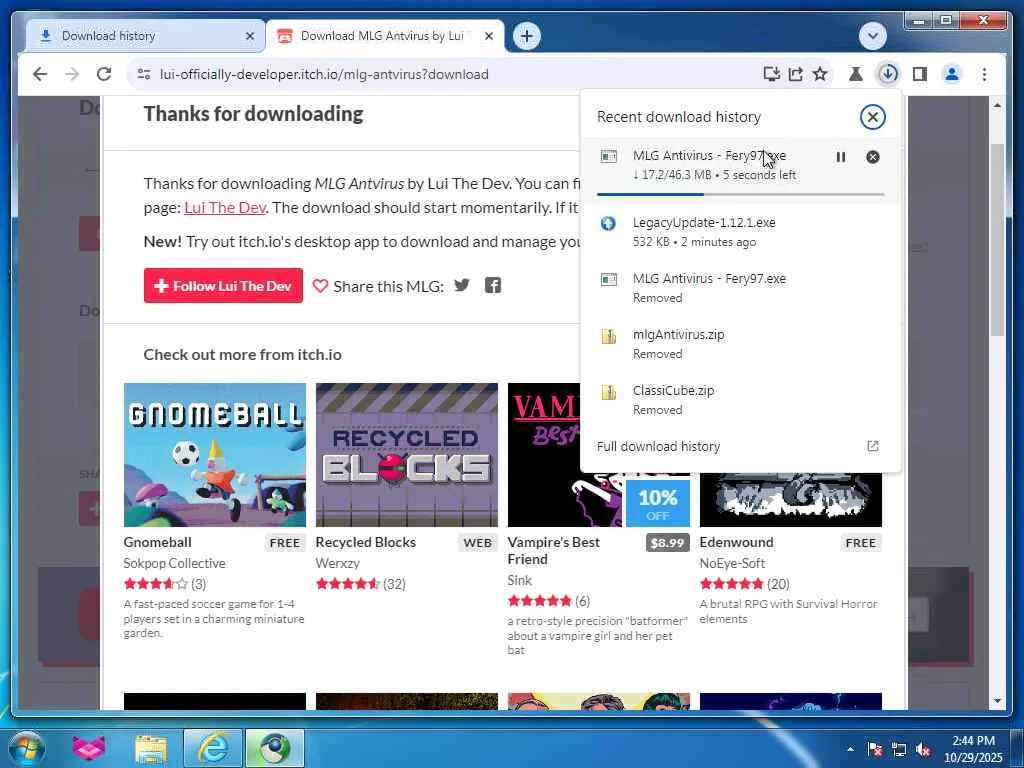
Task: Open a new tab
Action: pyautogui.click(x=526, y=36)
